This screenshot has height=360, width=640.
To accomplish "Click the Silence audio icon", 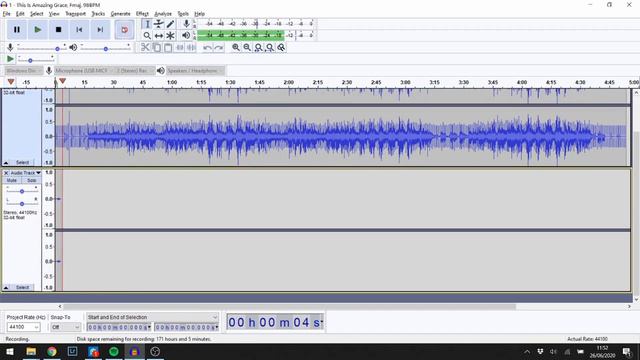I will [x=191, y=47].
